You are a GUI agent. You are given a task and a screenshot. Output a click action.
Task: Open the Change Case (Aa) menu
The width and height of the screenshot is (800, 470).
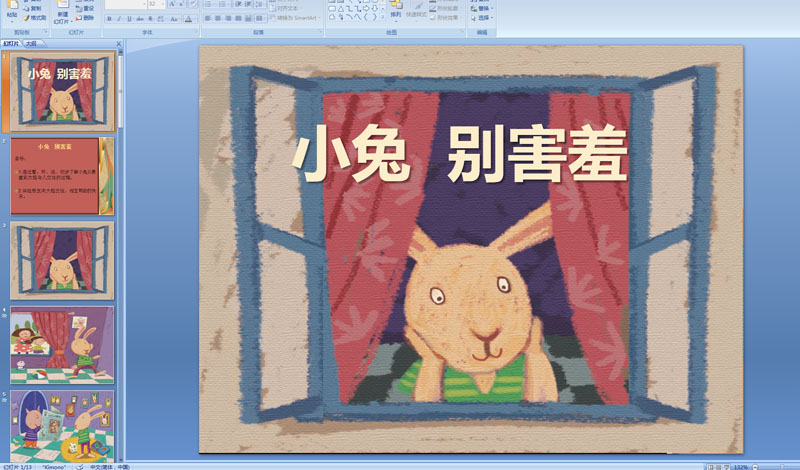click(x=174, y=19)
